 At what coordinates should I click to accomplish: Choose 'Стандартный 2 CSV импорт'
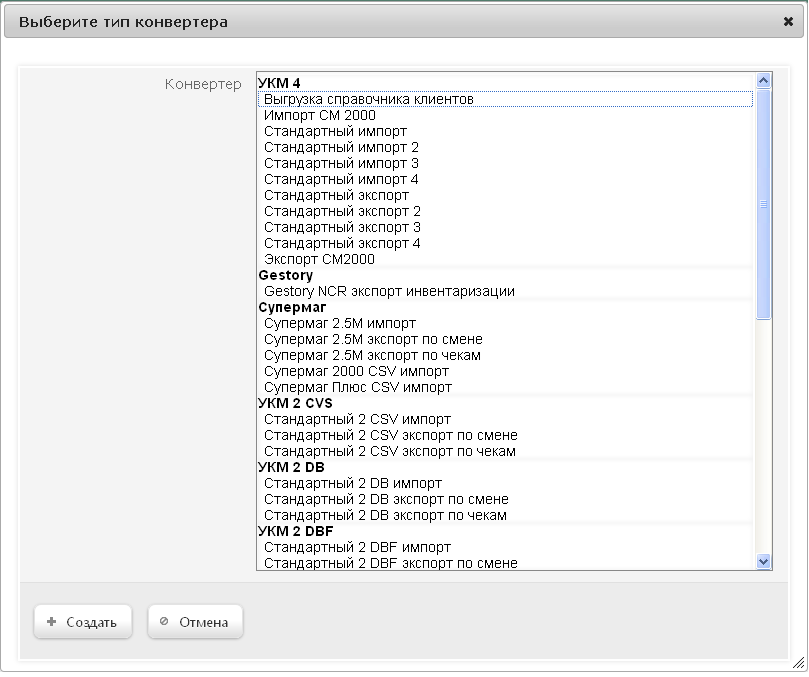point(505,419)
